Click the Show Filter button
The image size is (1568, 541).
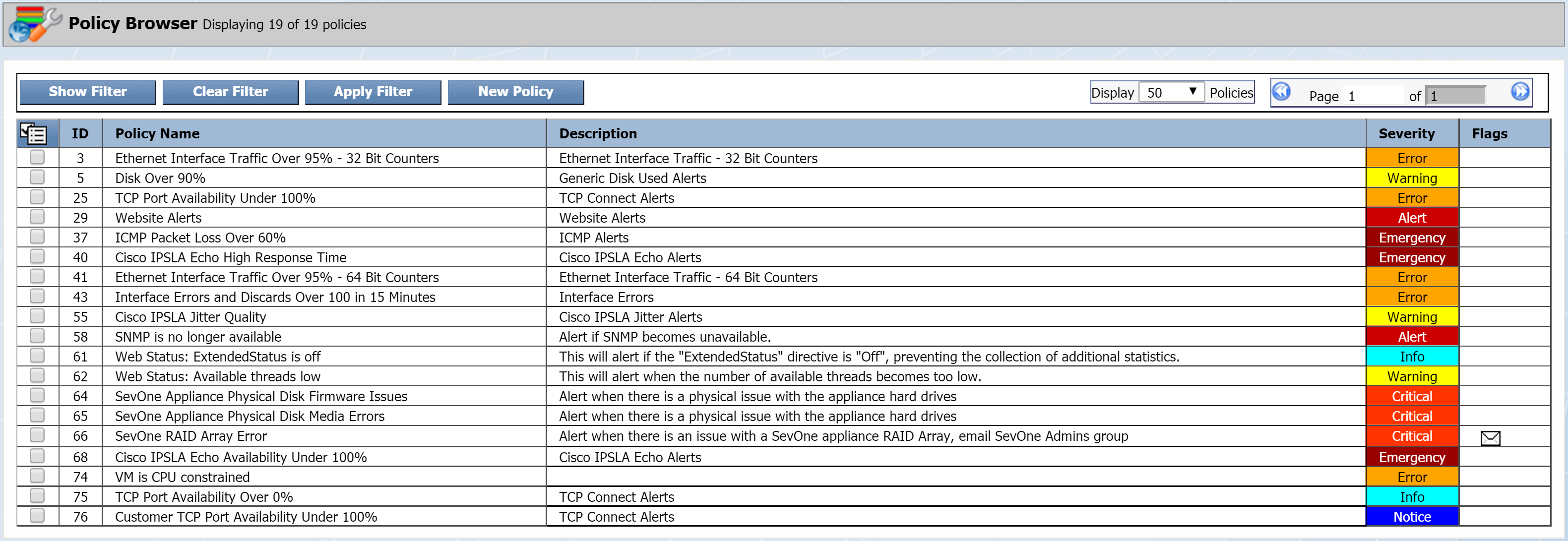88,92
